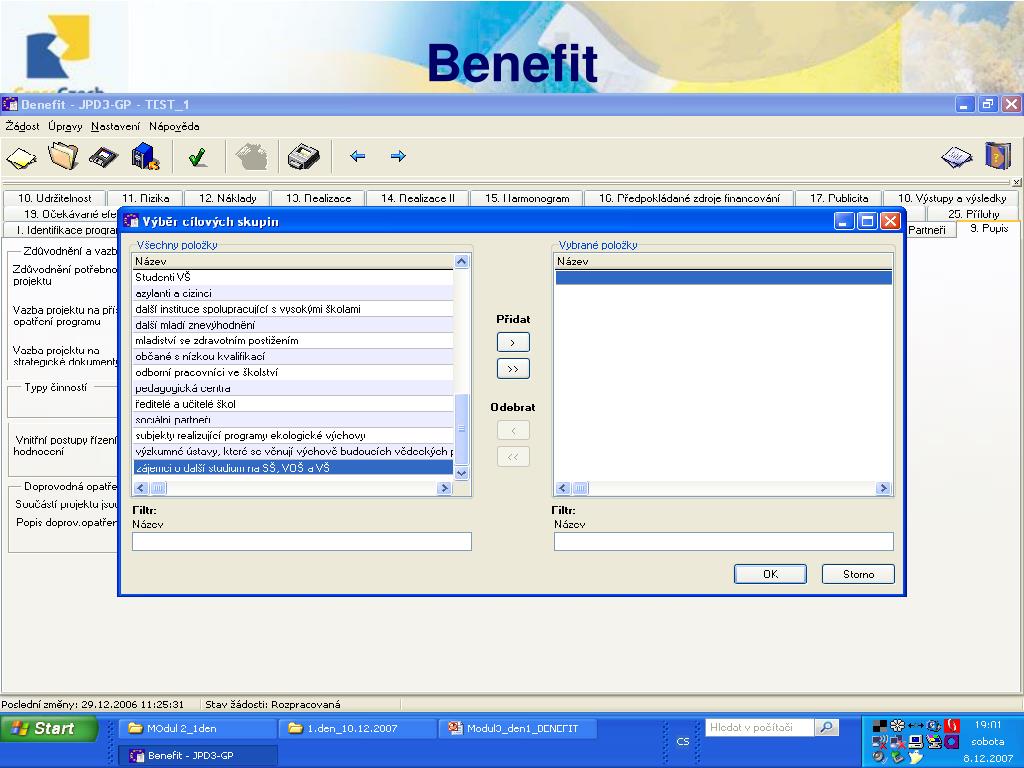Viewport: 1024px width, 768px height.
Task: Click the down arrow of the Všechny položky list
Action: (x=462, y=473)
